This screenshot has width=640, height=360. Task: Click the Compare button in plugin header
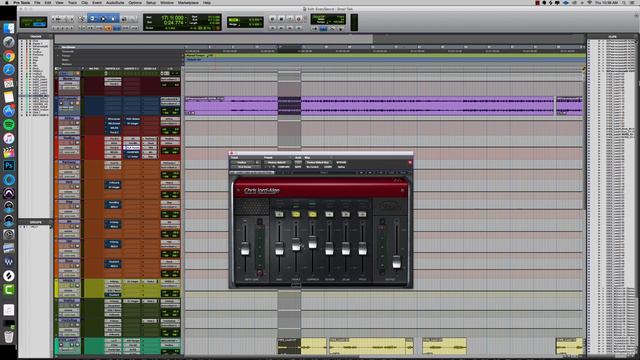pyautogui.click(x=283, y=167)
